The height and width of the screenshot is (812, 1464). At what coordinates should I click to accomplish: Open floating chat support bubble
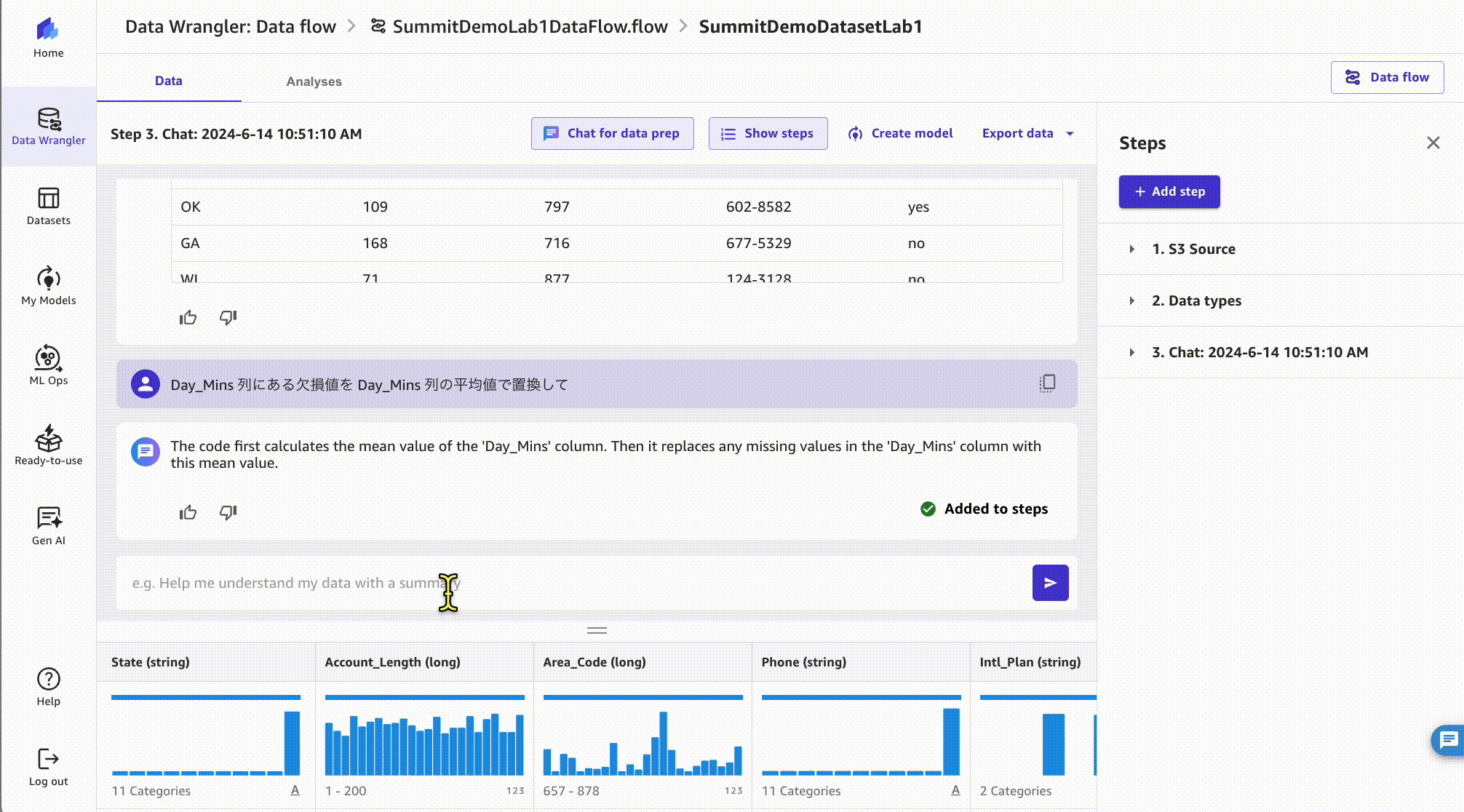(x=1448, y=740)
